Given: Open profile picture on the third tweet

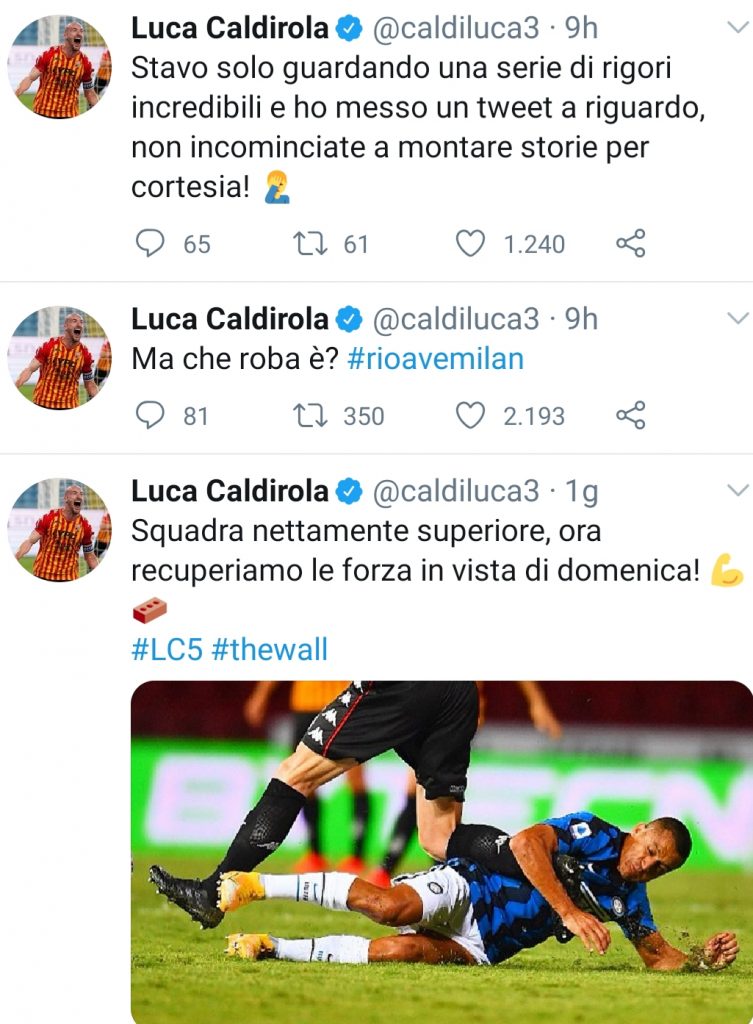Looking at the screenshot, I should 59,529.
